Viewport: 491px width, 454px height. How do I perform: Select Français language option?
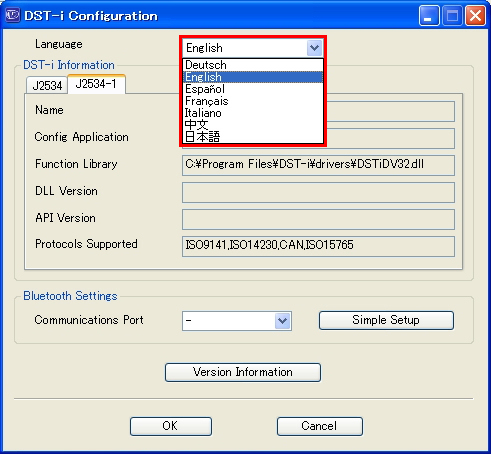[253, 101]
